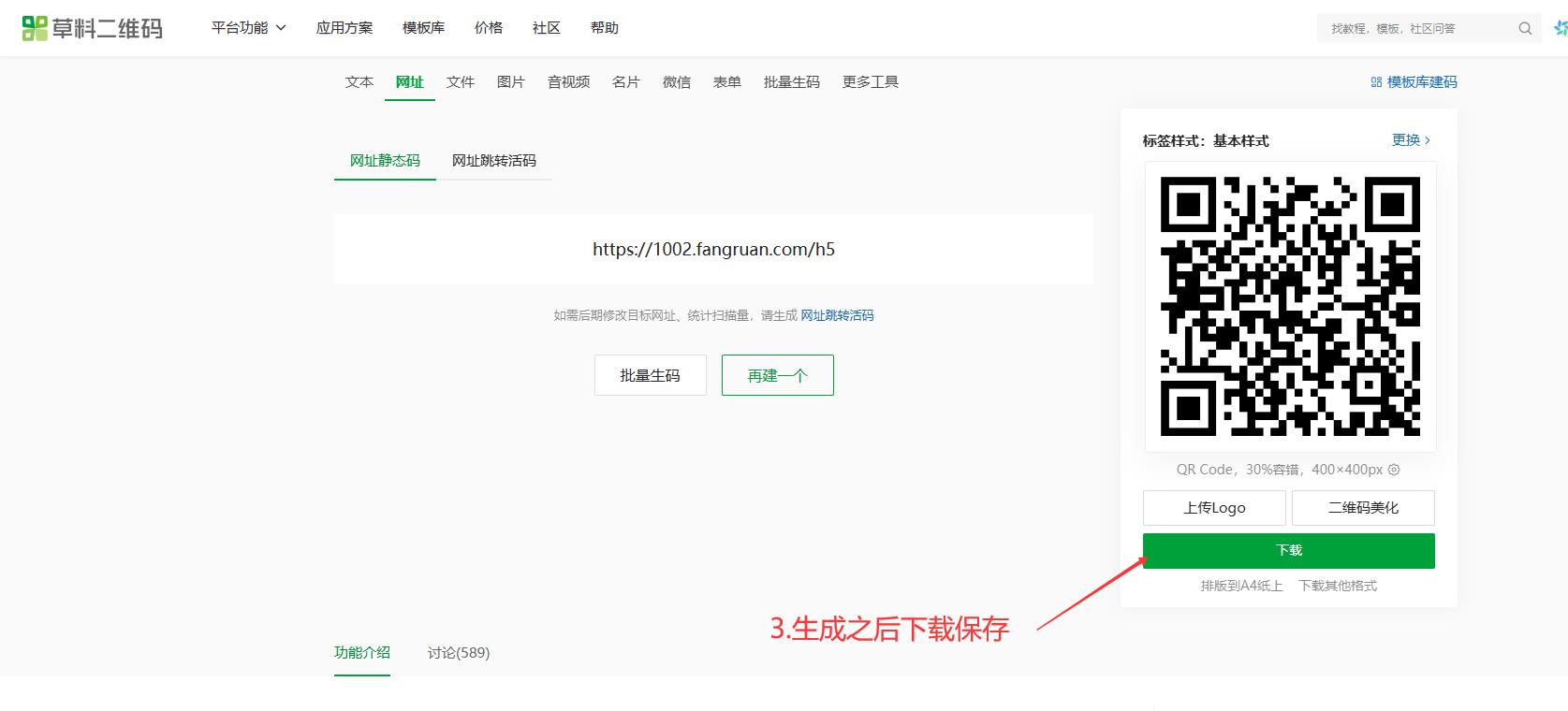The width and height of the screenshot is (1568, 711).
Task: Click the green 下载 button
Action: pyautogui.click(x=1289, y=551)
